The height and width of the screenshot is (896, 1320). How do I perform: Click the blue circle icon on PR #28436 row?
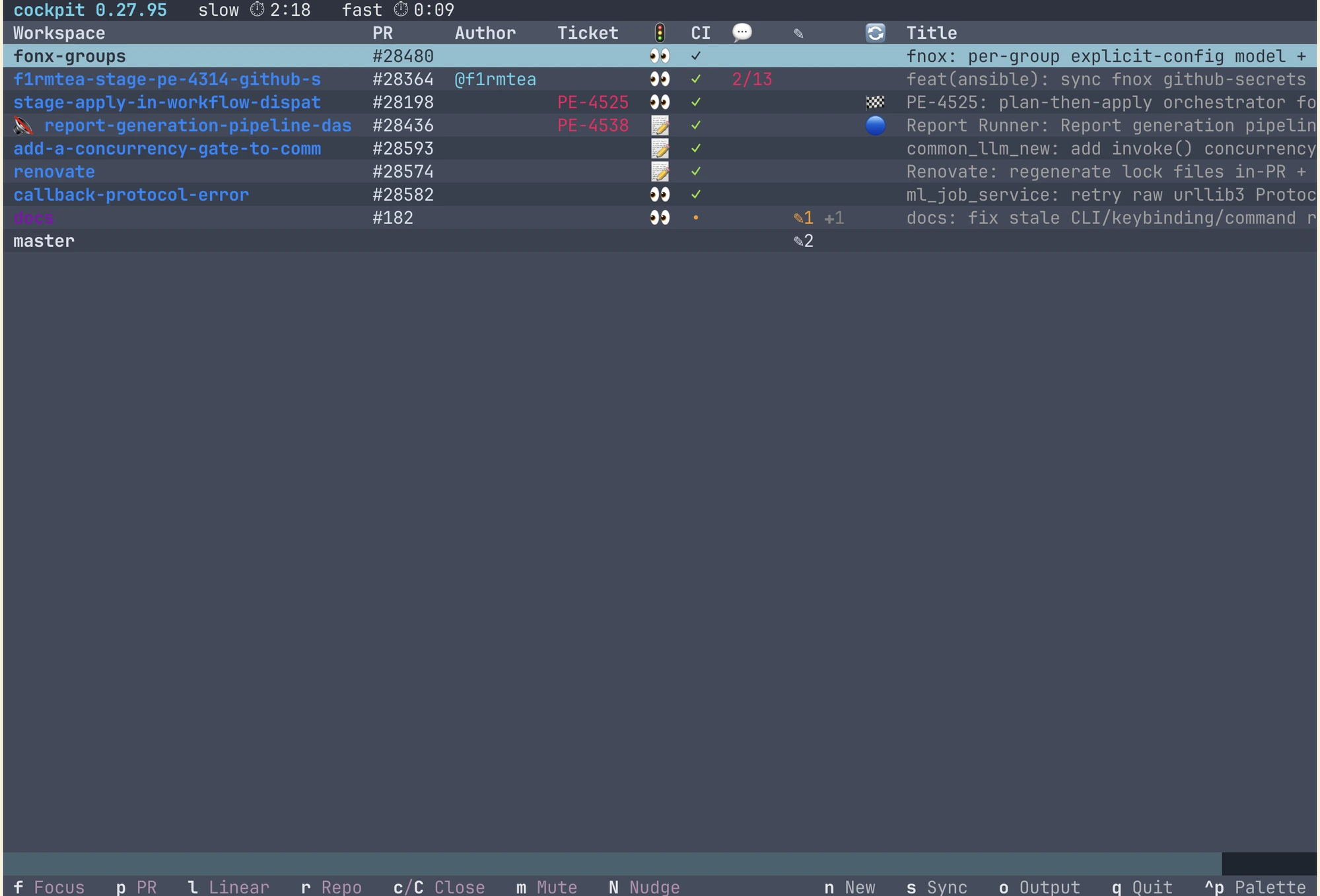point(875,125)
